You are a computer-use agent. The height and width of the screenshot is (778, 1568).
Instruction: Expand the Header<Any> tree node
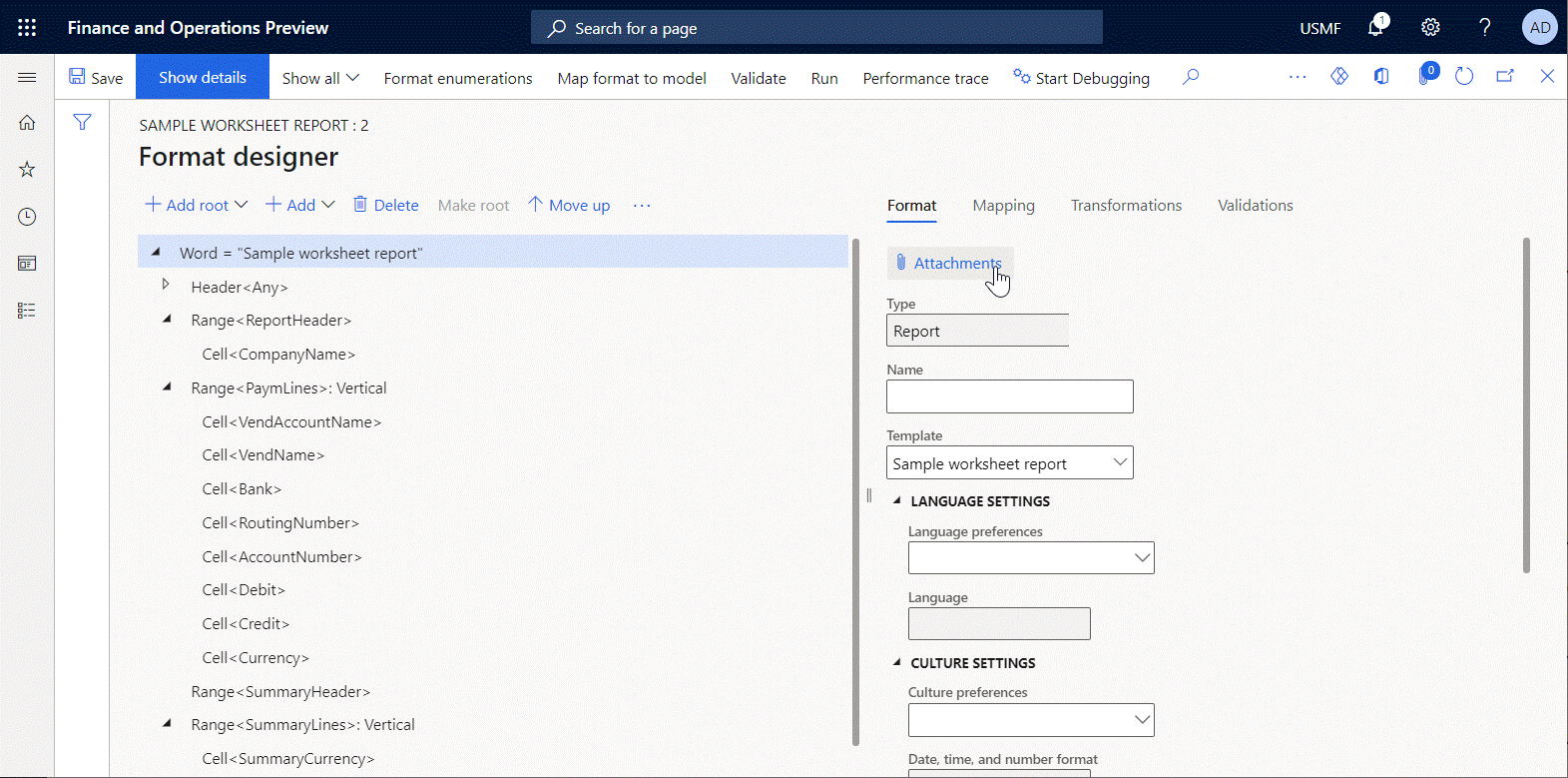pos(166,286)
